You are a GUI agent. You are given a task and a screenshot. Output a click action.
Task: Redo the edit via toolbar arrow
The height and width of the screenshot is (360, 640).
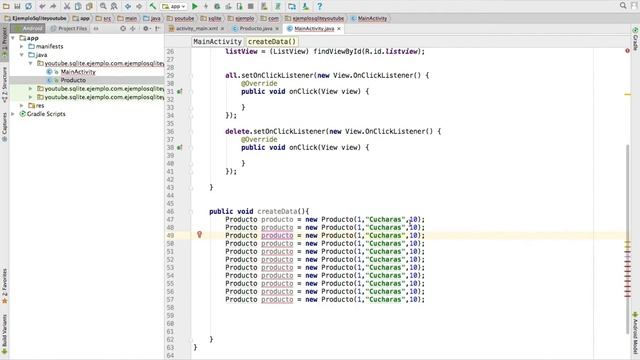(53, 6)
